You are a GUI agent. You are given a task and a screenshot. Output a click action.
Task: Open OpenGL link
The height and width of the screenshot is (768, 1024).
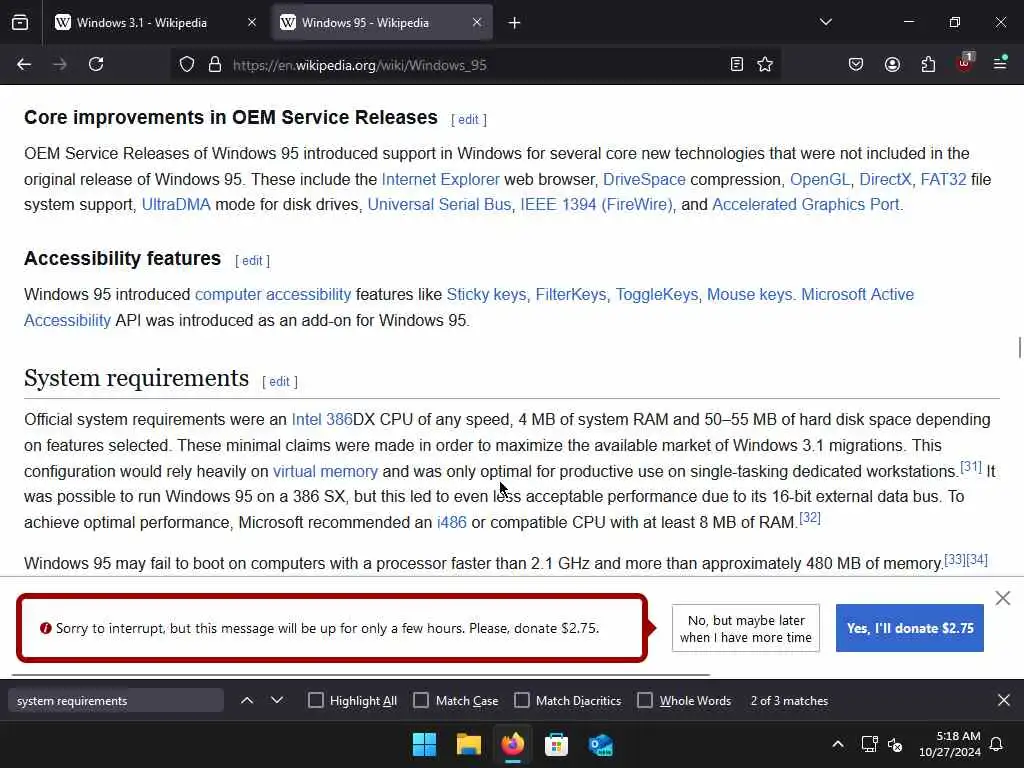tap(820, 179)
